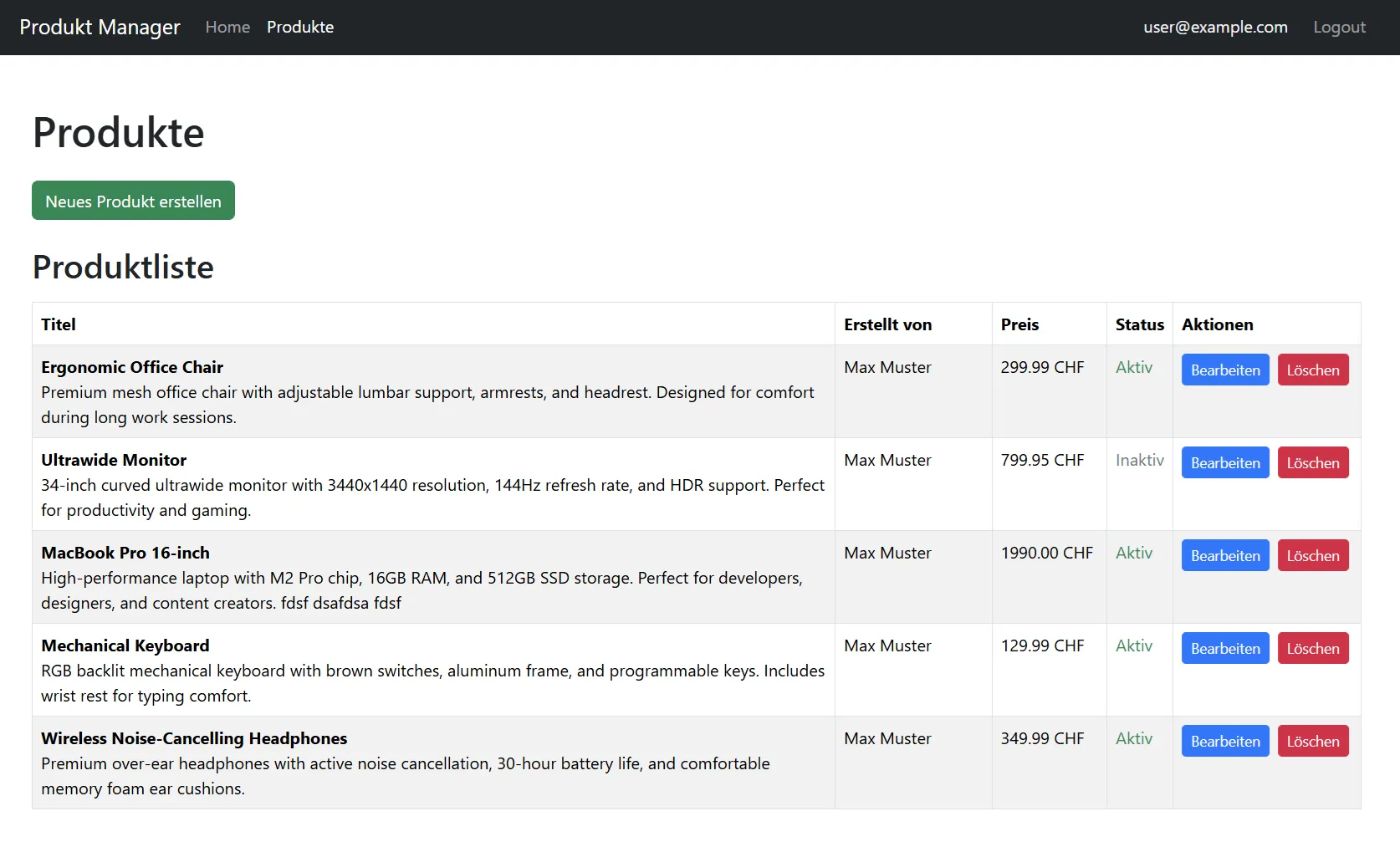This screenshot has height=847, width=1400.
Task: Edit the MacBook Pro 16-inch entry
Action: point(1224,555)
